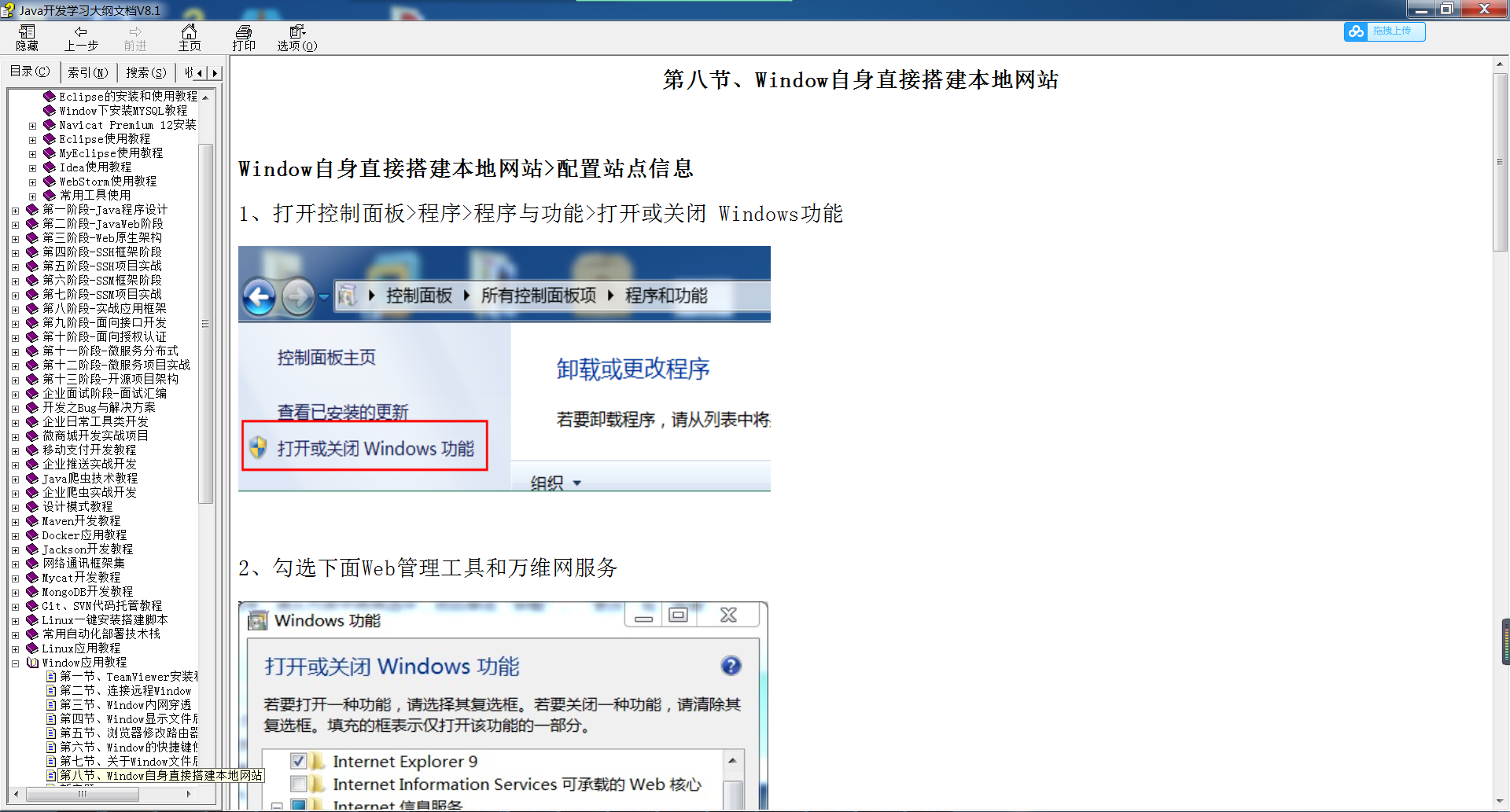Image resolution: width=1510 pixels, height=812 pixels.
Task: Select 第三阶段-Web原生架构 in the tree
Action: click(x=102, y=237)
